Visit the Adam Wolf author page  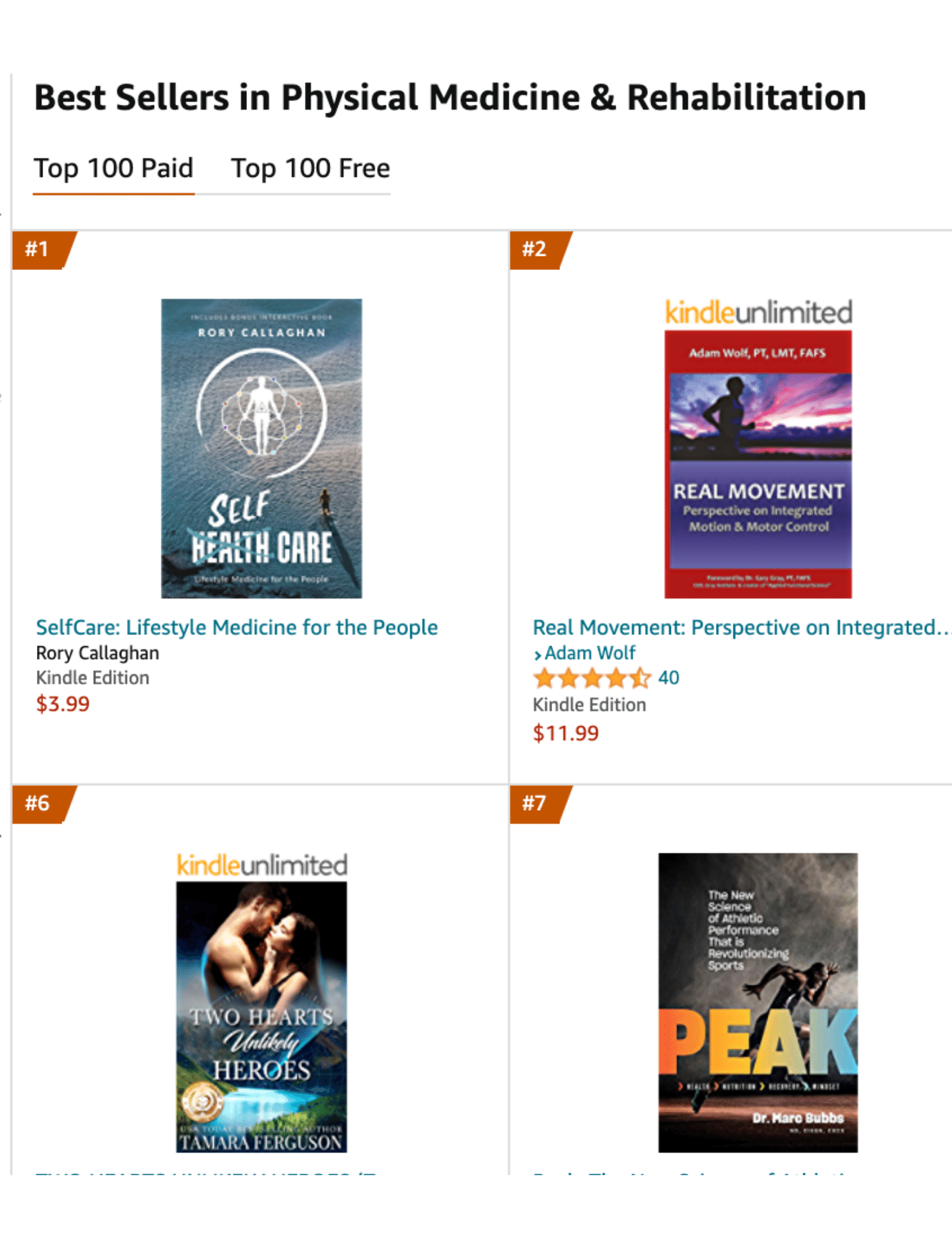pos(590,653)
